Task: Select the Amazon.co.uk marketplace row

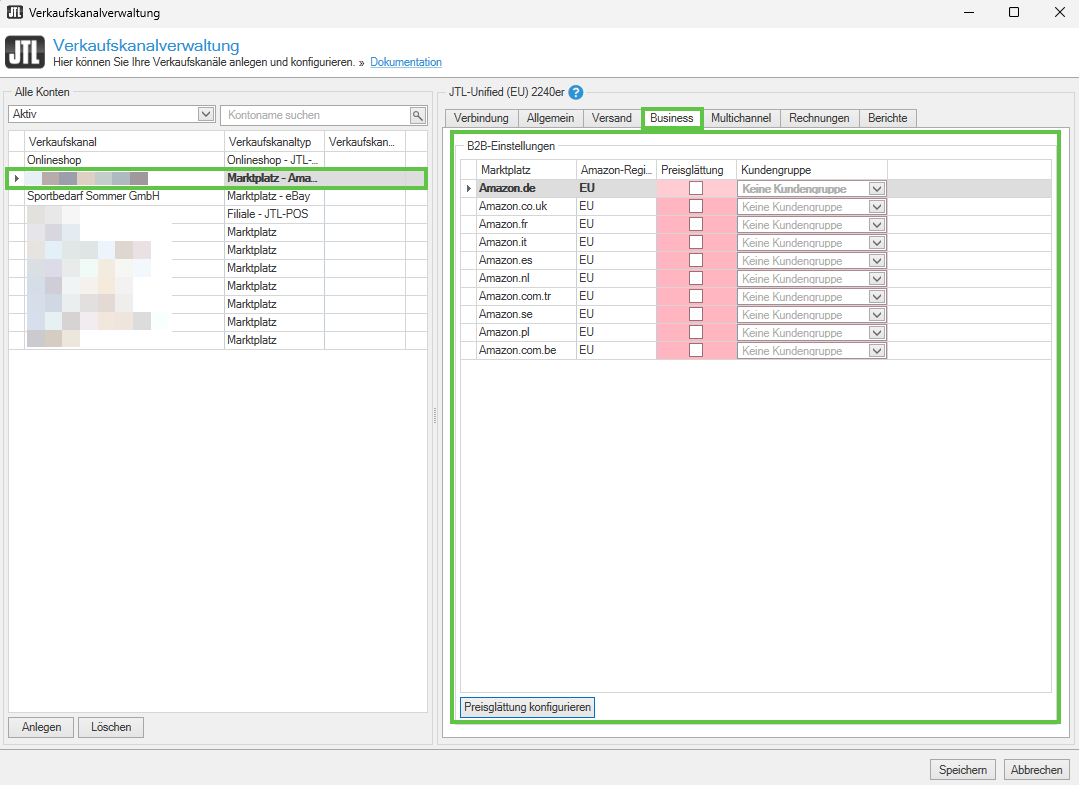Action: (x=756, y=206)
